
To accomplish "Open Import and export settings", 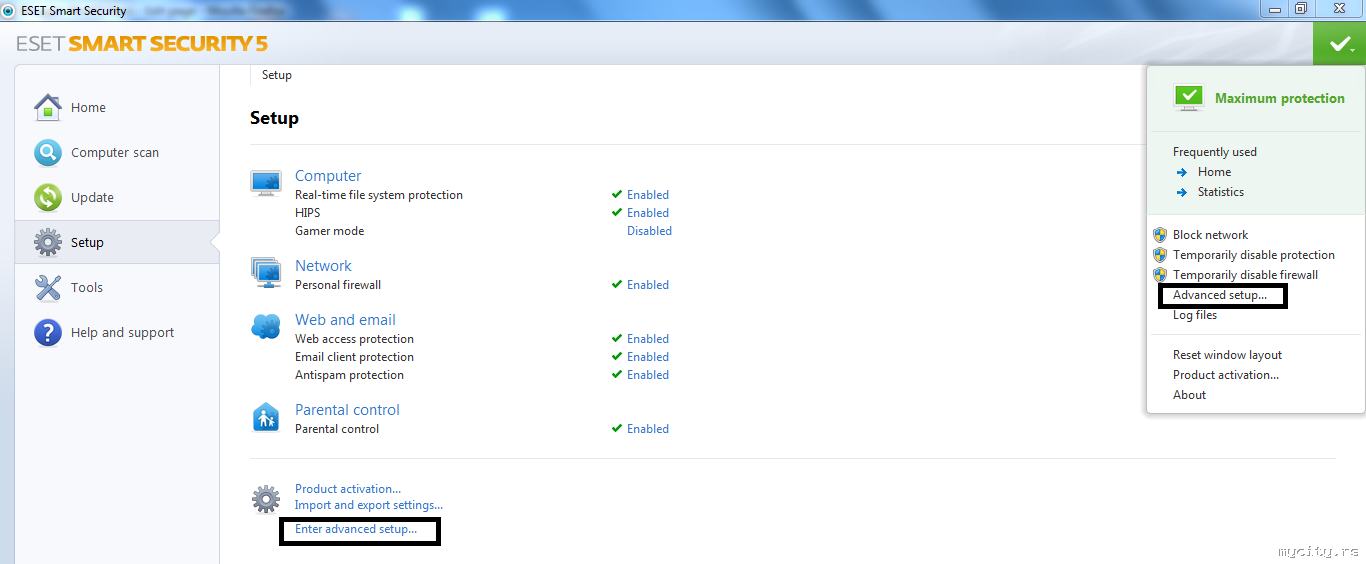I will pyautogui.click(x=368, y=505).
